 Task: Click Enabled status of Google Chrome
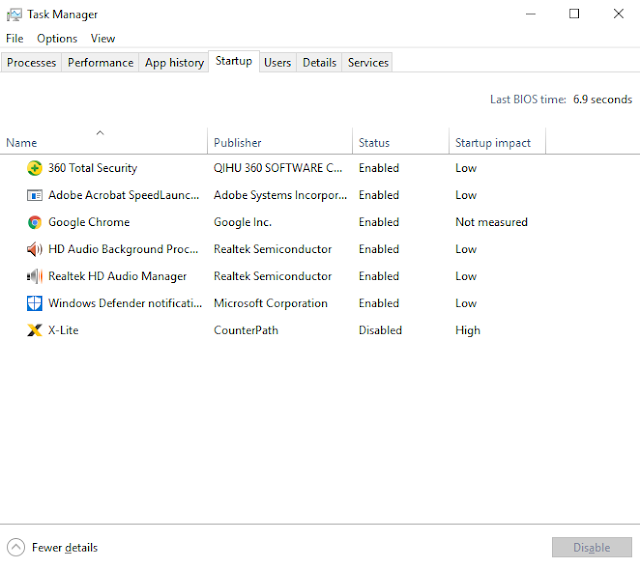[379, 222]
